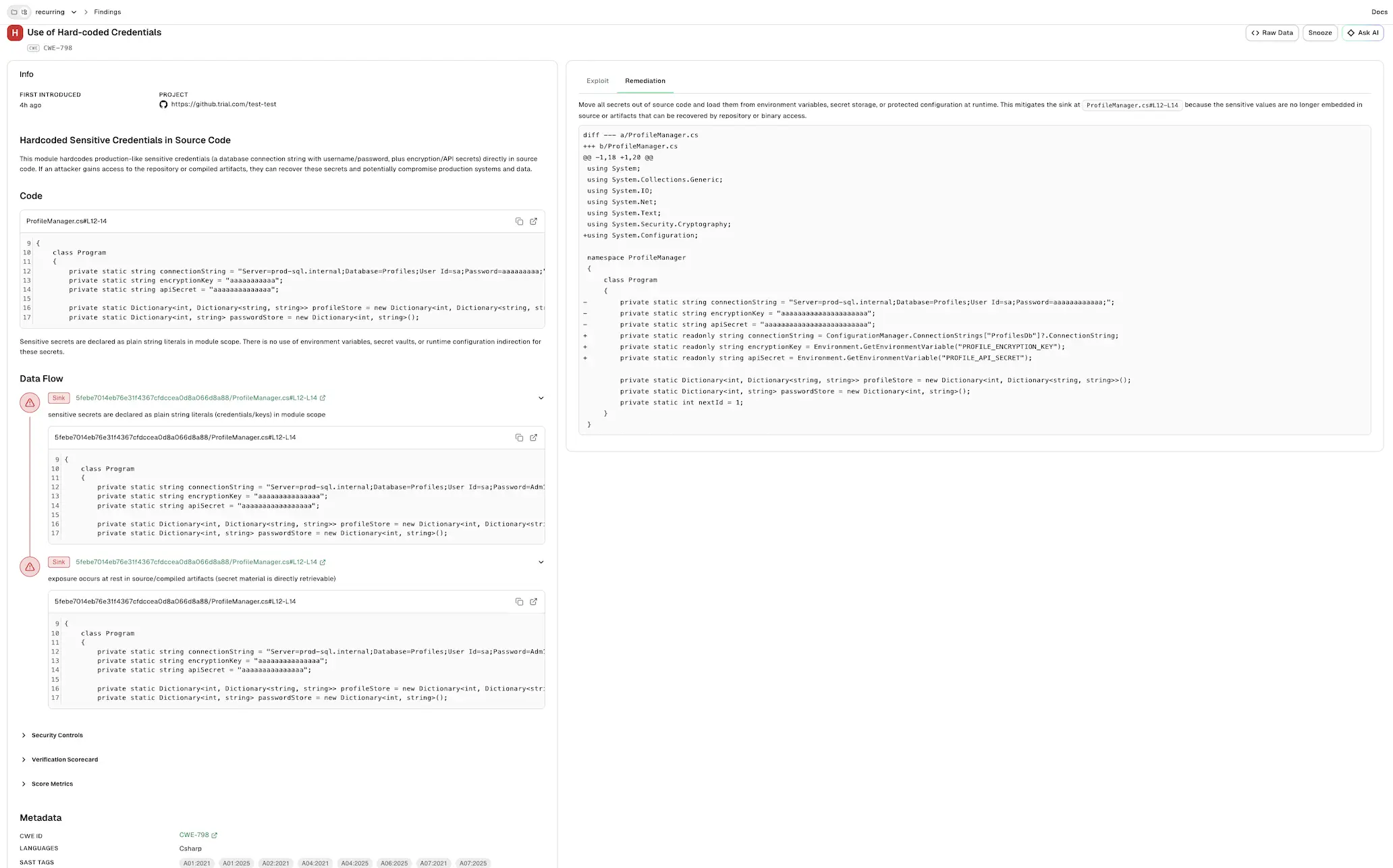Click the '4h ago' first introduced value
This screenshot has width=1393, height=868.
[30, 105]
